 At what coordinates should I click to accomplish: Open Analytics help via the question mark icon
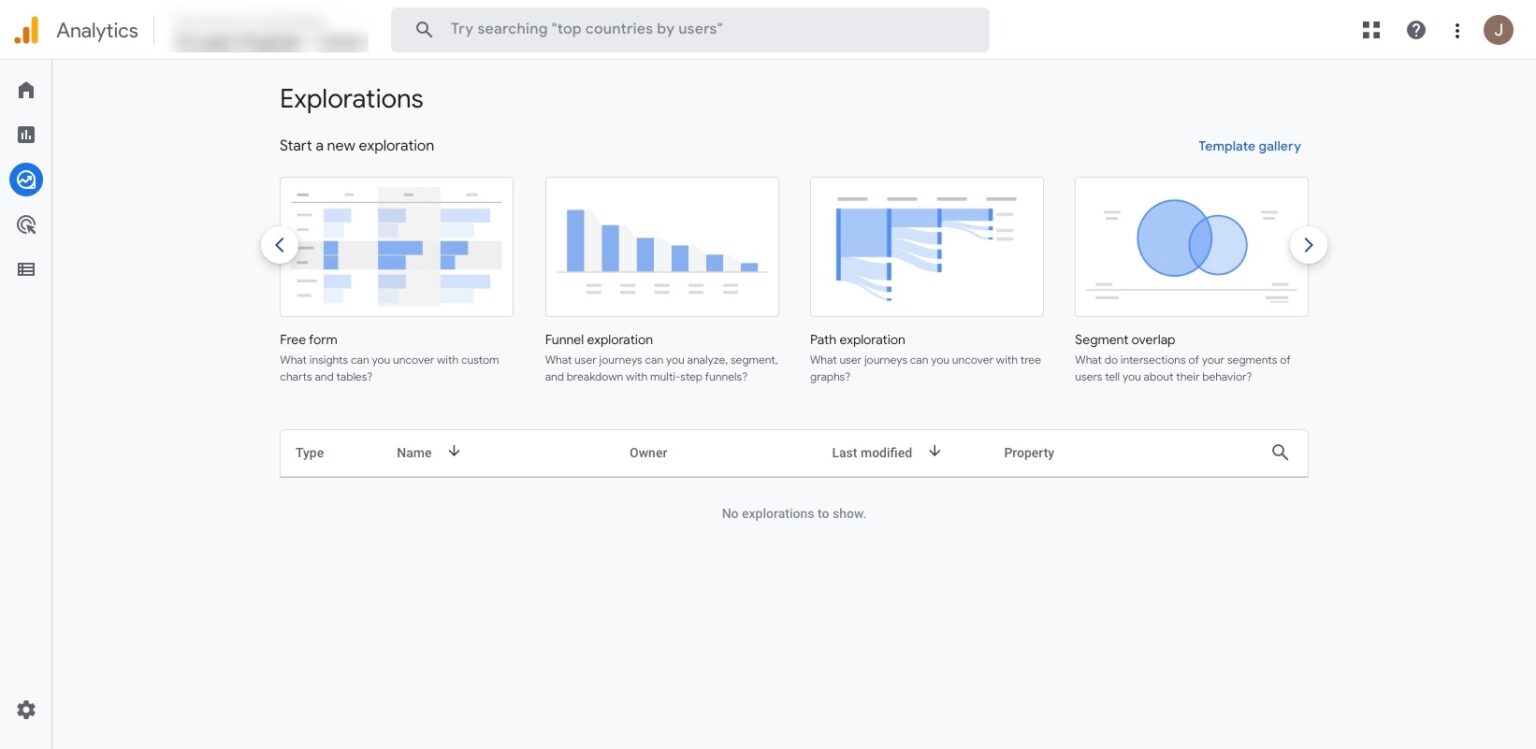pyautogui.click(x=1416, y=29)
